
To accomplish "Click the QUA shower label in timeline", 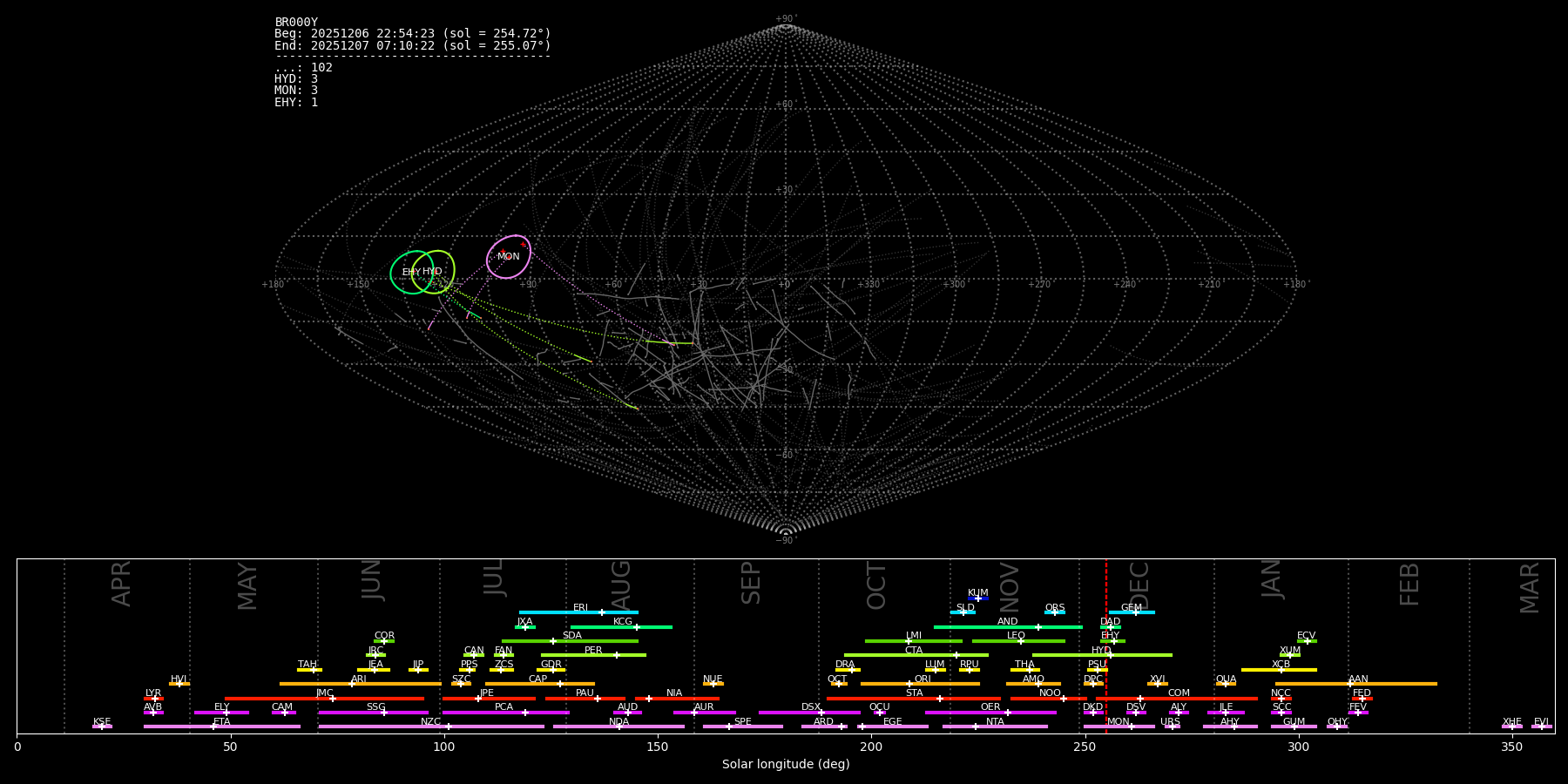I will tap(1226, 679).
